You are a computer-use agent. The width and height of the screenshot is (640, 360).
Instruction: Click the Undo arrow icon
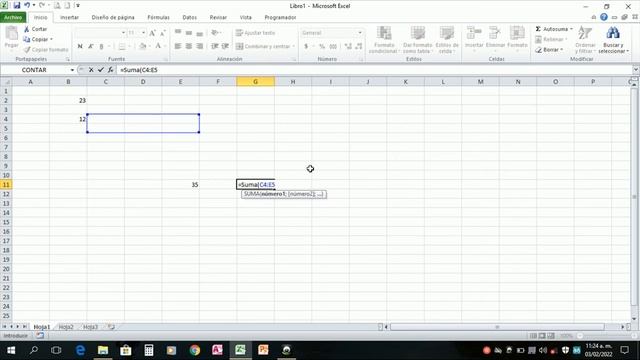point(27,6)
